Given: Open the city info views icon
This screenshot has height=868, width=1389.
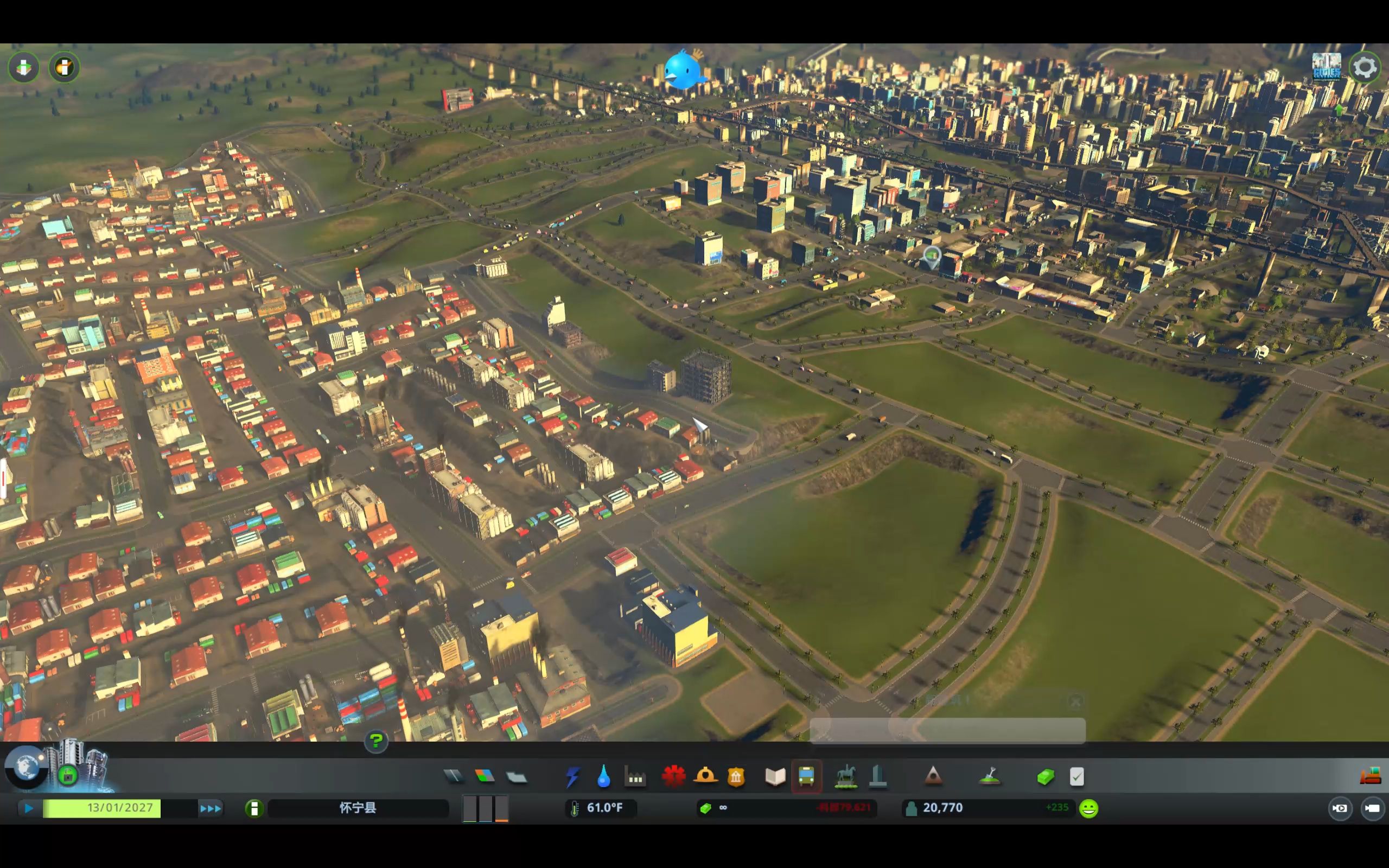Looking at the screenshot, I should (x=254, y=808).
